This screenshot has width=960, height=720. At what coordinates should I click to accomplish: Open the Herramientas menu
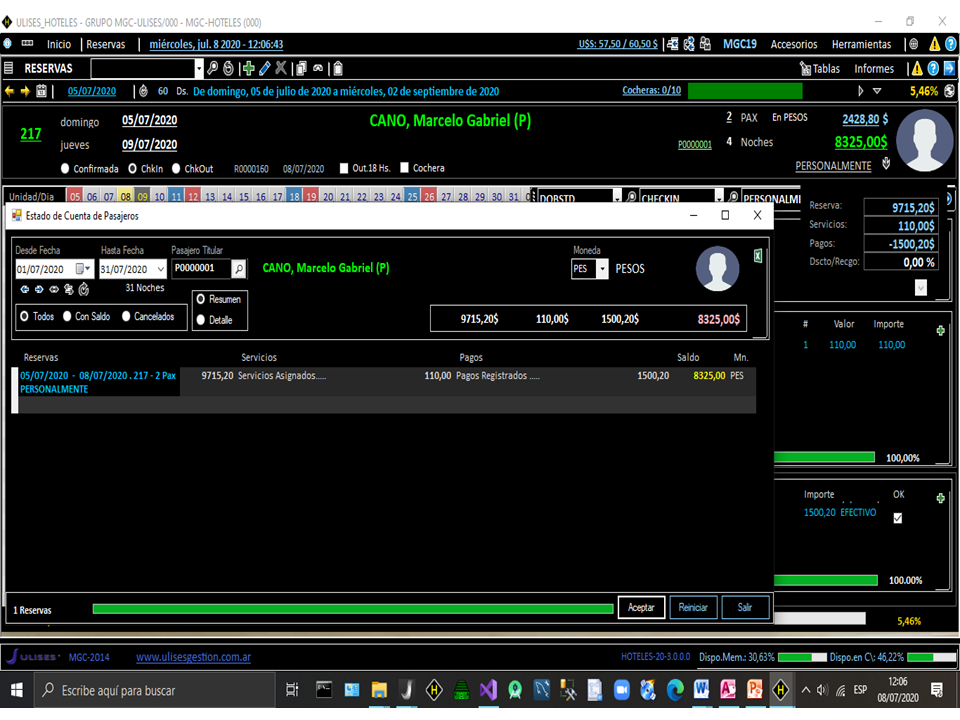point(860,44)
